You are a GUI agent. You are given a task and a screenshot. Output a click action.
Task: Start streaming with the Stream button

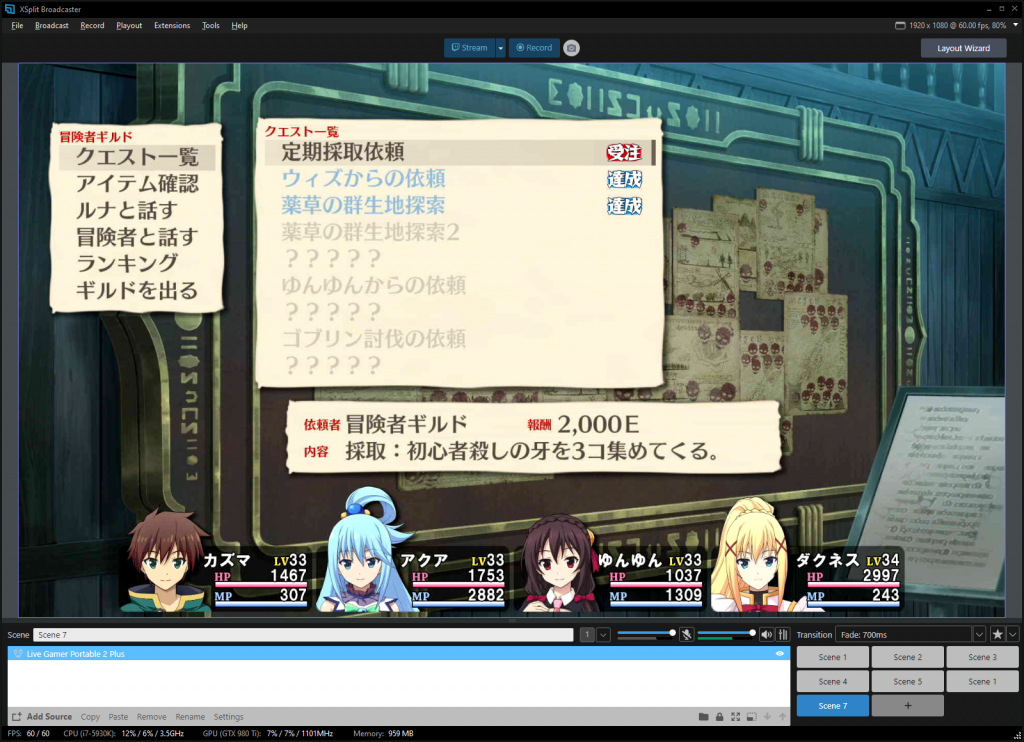pos(470,48)
